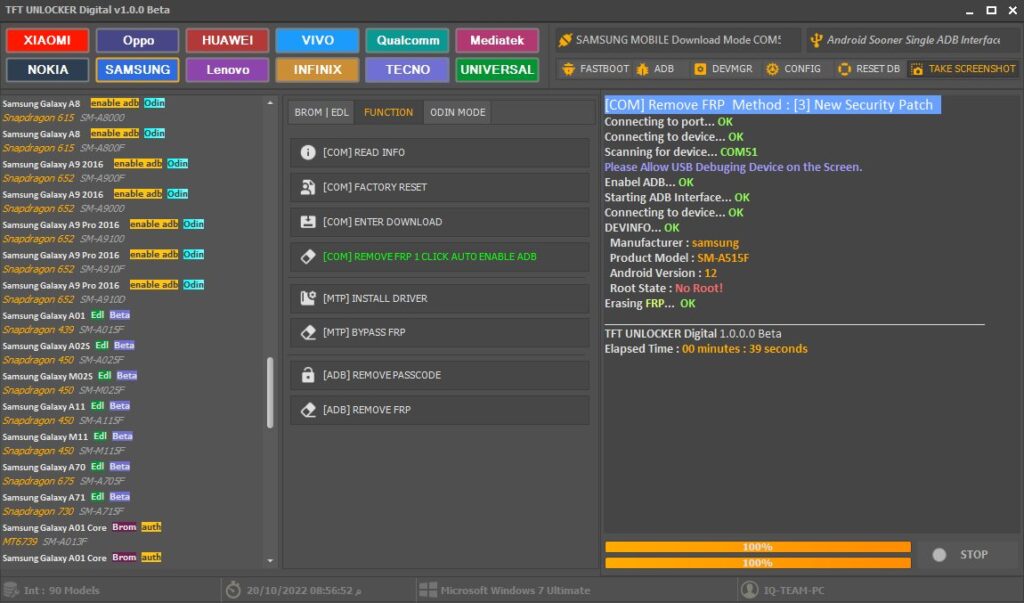The height and width of the screenshot is (603, 1024).
Task: Click the USB icon beside the ADB interface field
Action: [x=816, y=40]
